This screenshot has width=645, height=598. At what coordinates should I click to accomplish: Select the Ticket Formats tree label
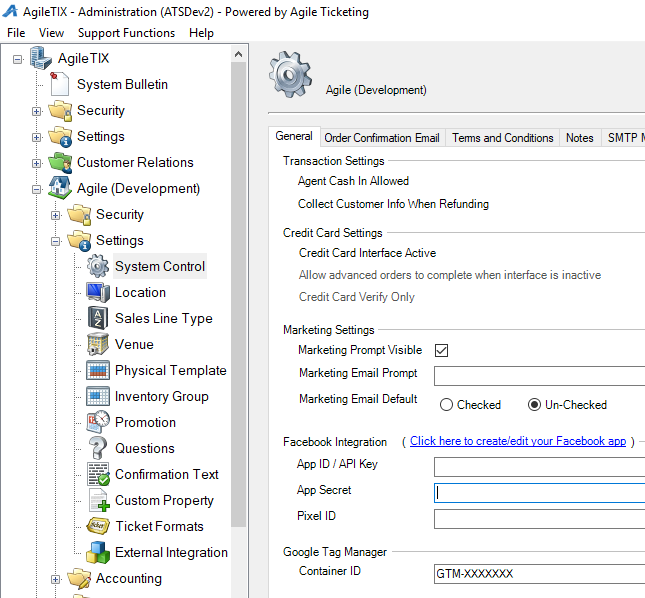[159, 526]
